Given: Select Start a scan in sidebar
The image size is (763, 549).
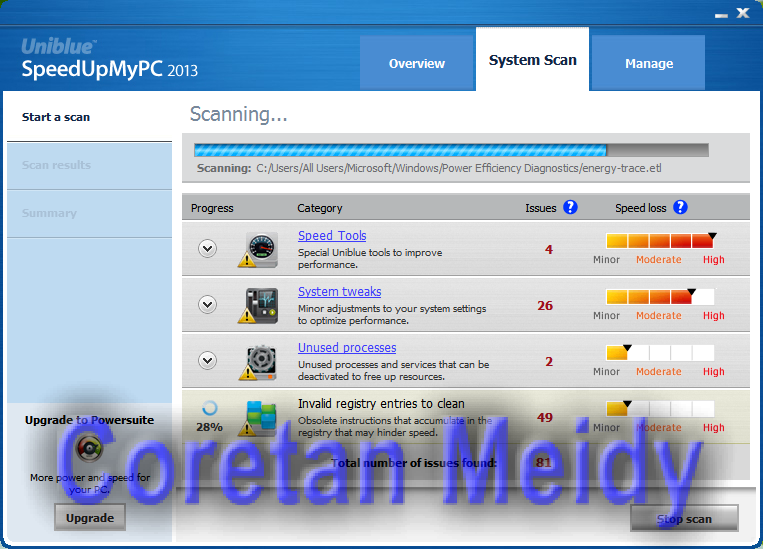Looking at the screenshot, I should 90,117.
